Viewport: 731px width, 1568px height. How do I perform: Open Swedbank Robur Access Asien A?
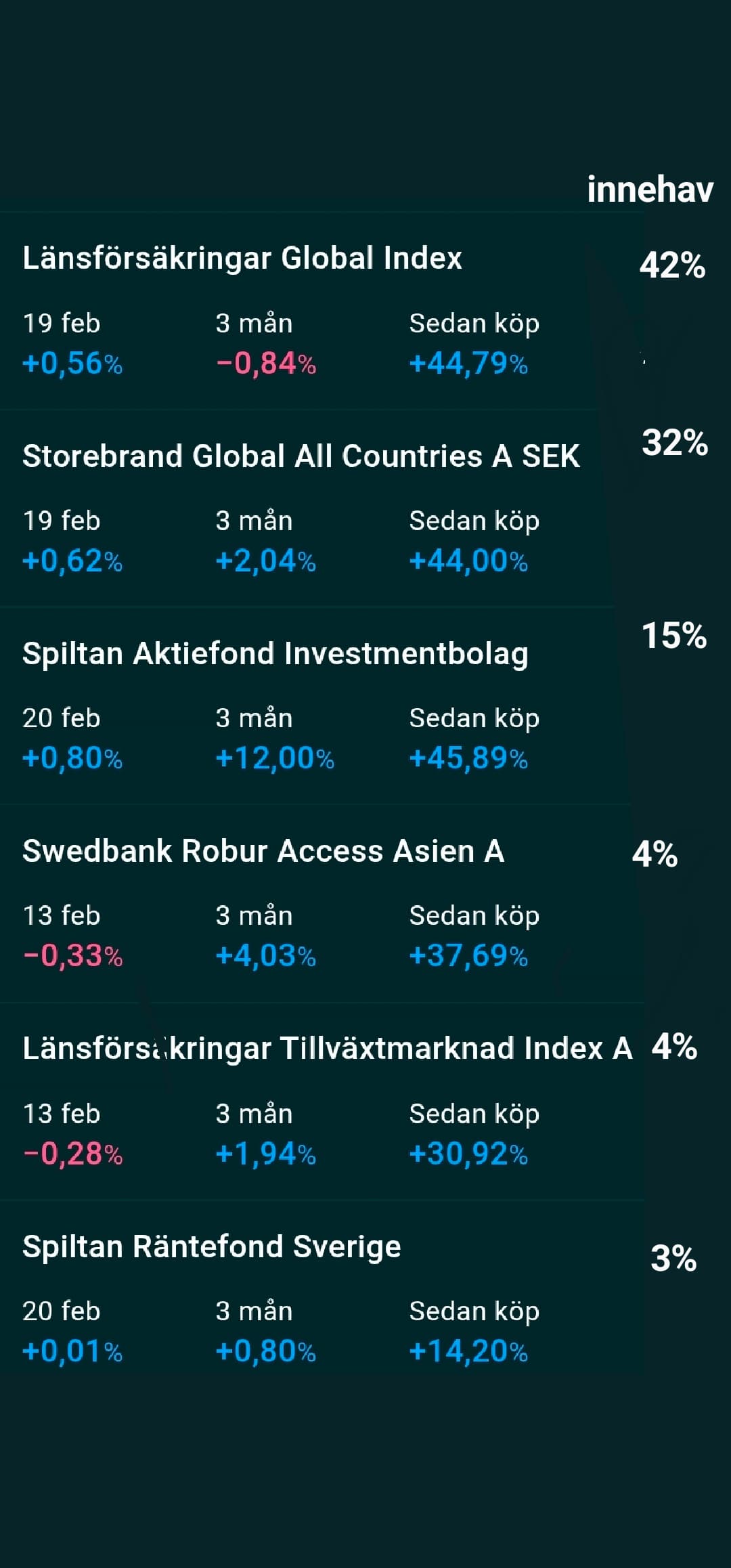[x=263, y=851]
